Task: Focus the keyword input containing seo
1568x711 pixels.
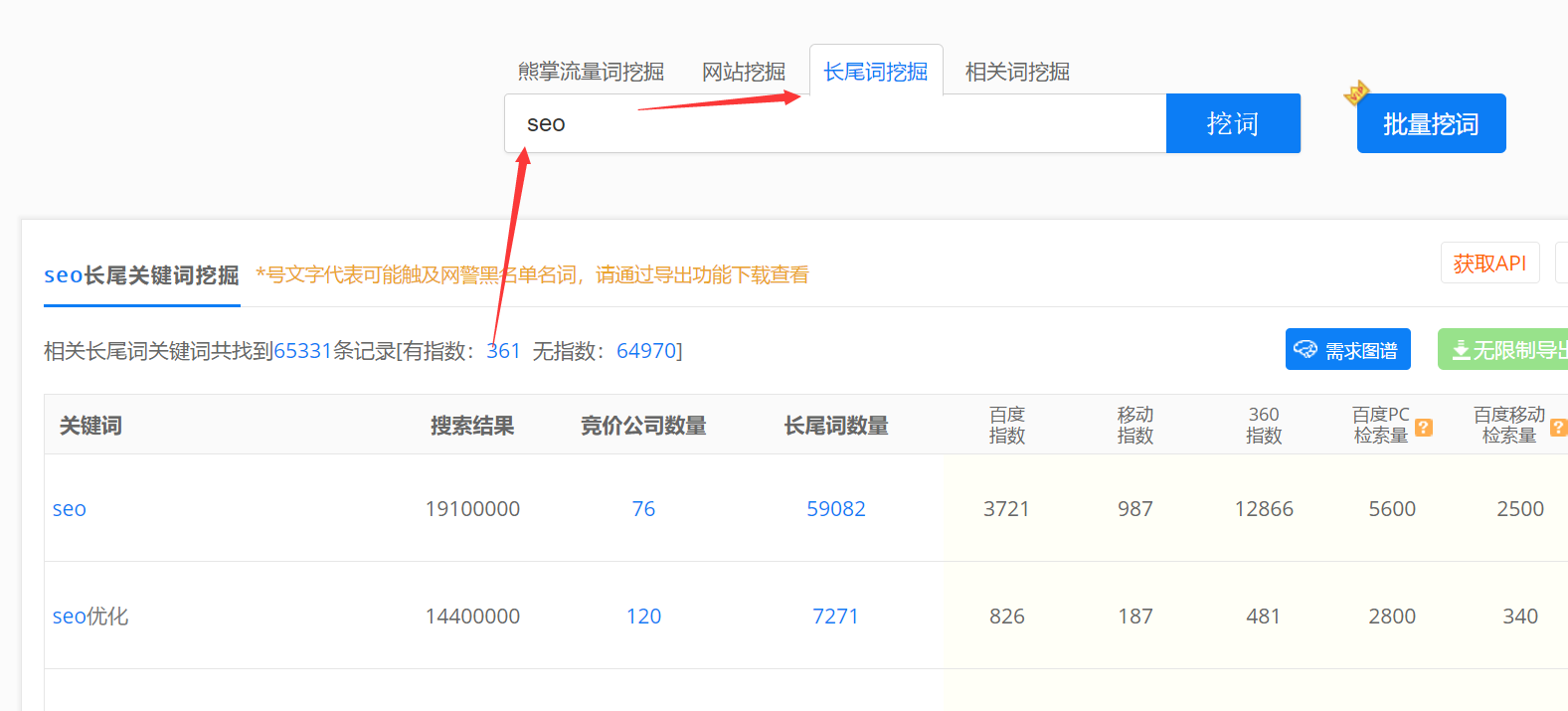Action: 835,123
